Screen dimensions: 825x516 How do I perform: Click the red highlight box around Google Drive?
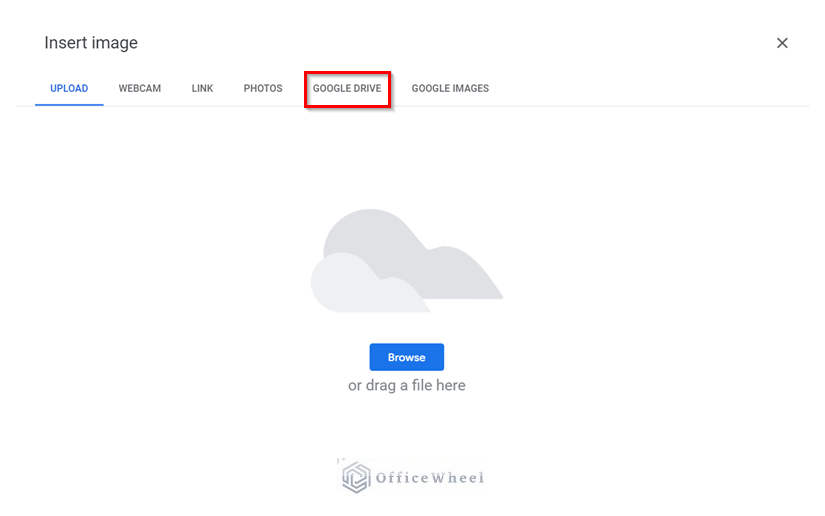pos(347,89)
